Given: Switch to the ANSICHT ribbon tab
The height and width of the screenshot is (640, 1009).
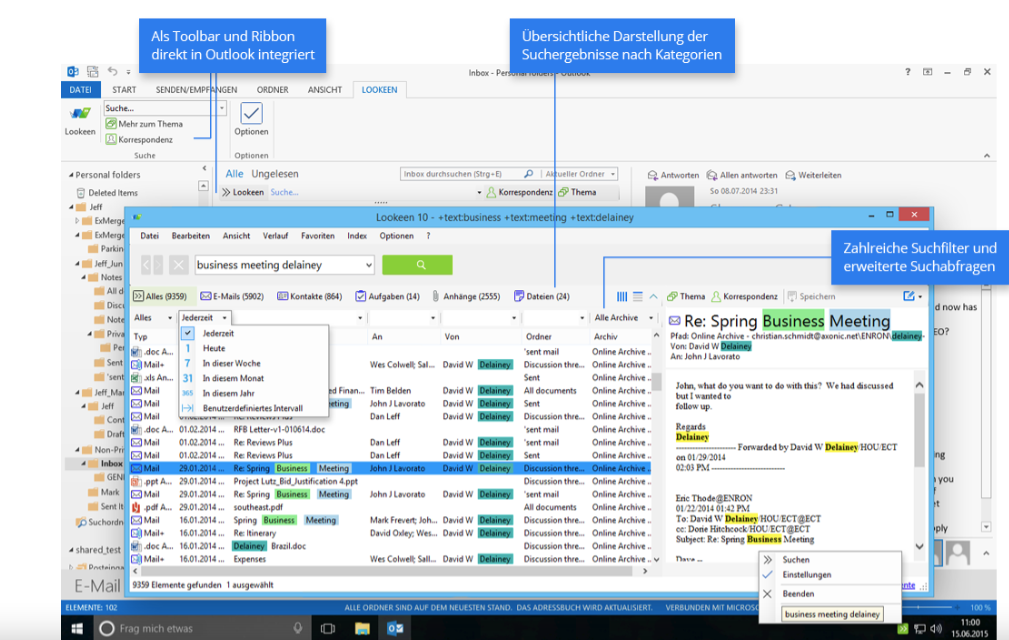Looking at the screenshot, I should pos(324,90).
